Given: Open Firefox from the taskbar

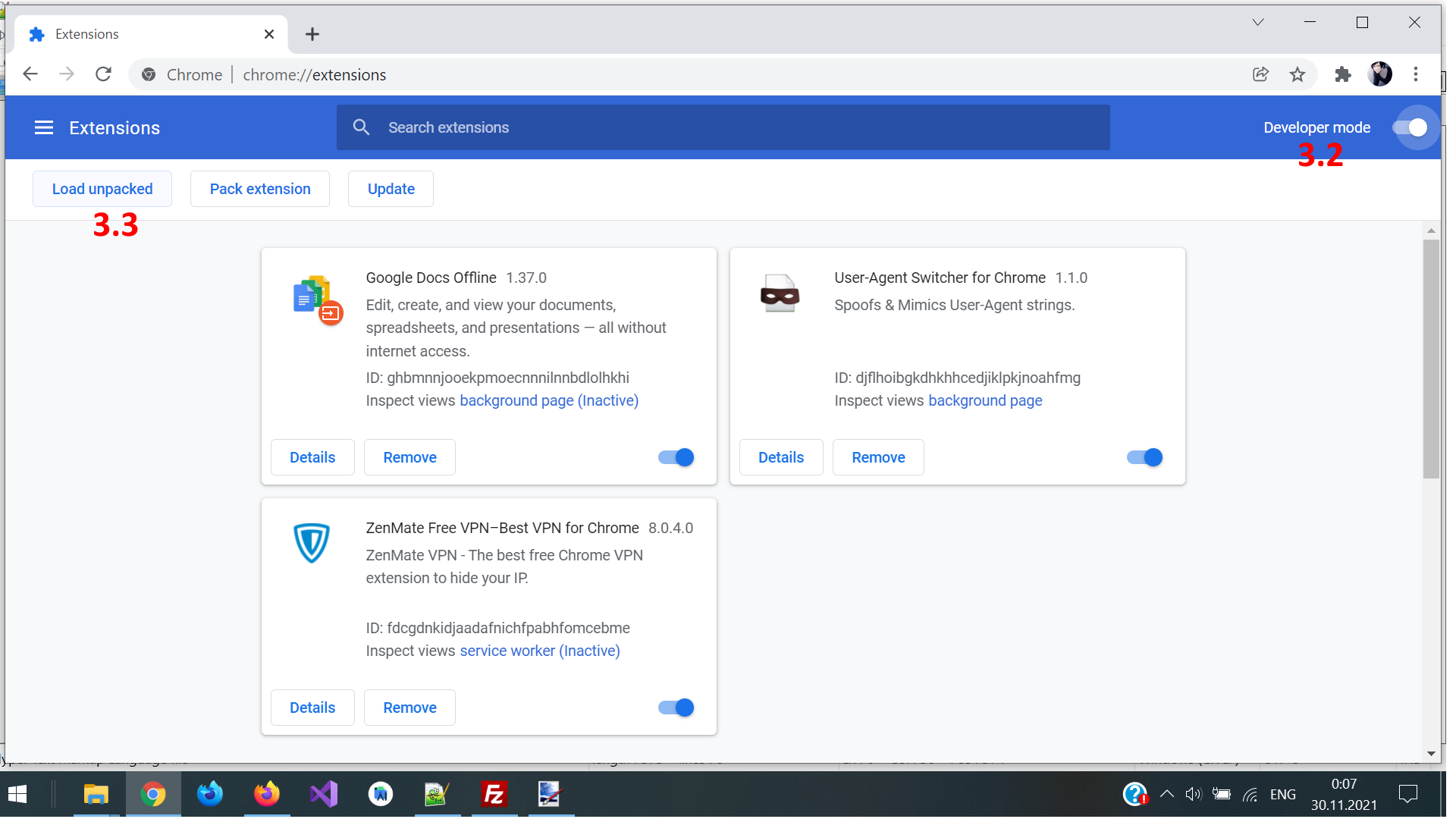Looking at the screenshot, I should [x=267, y=795].
